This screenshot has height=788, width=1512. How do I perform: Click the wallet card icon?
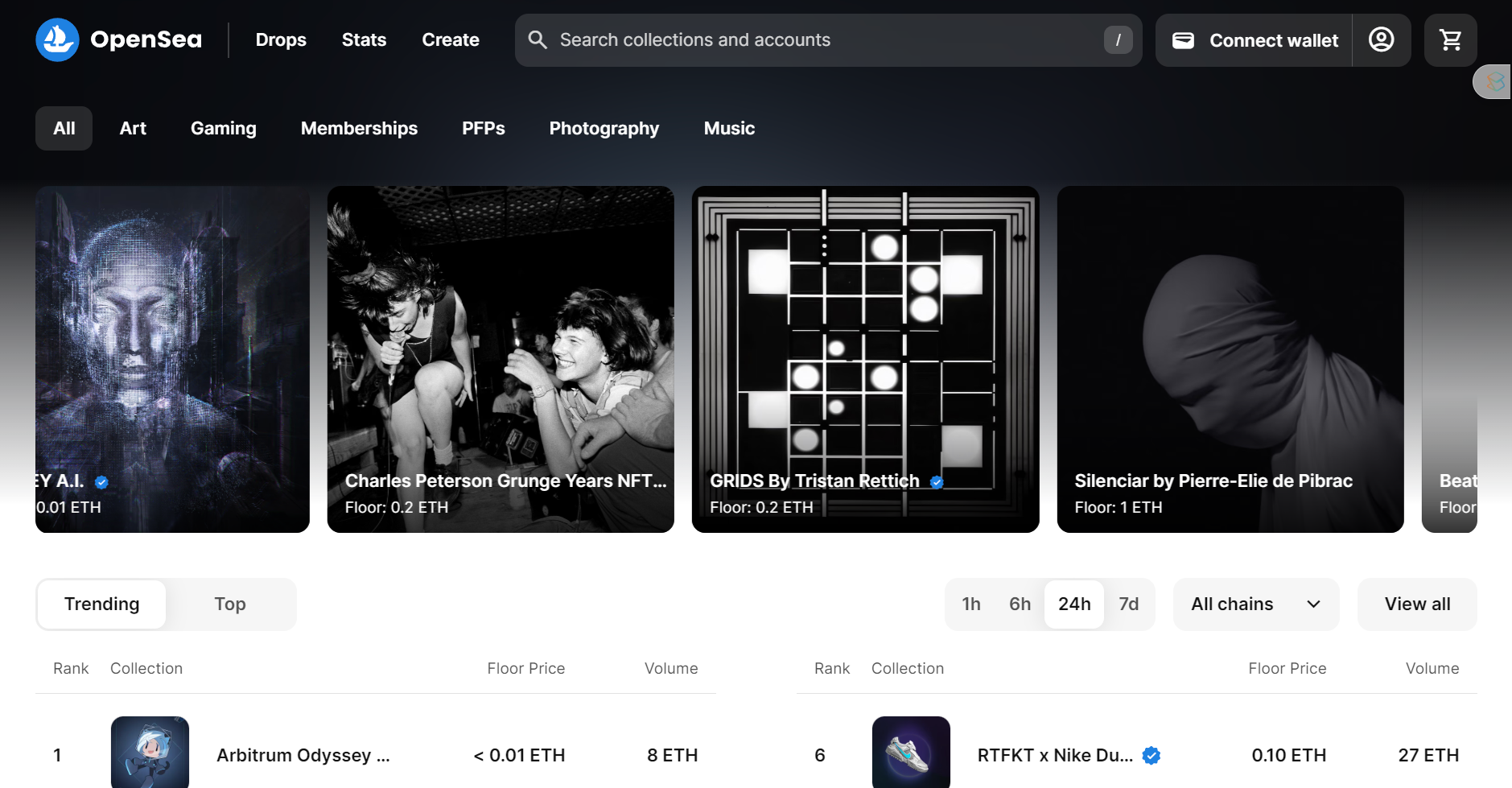point(1183,40)
